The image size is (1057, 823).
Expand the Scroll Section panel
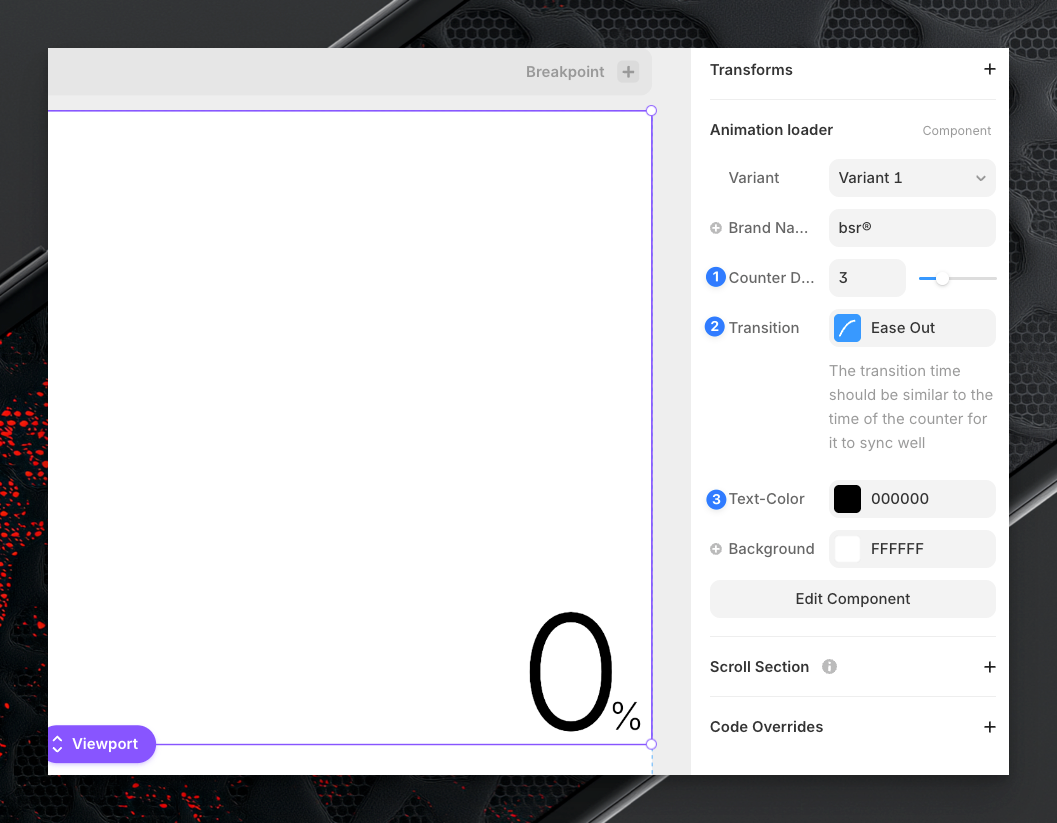click(x=989, y=667)
